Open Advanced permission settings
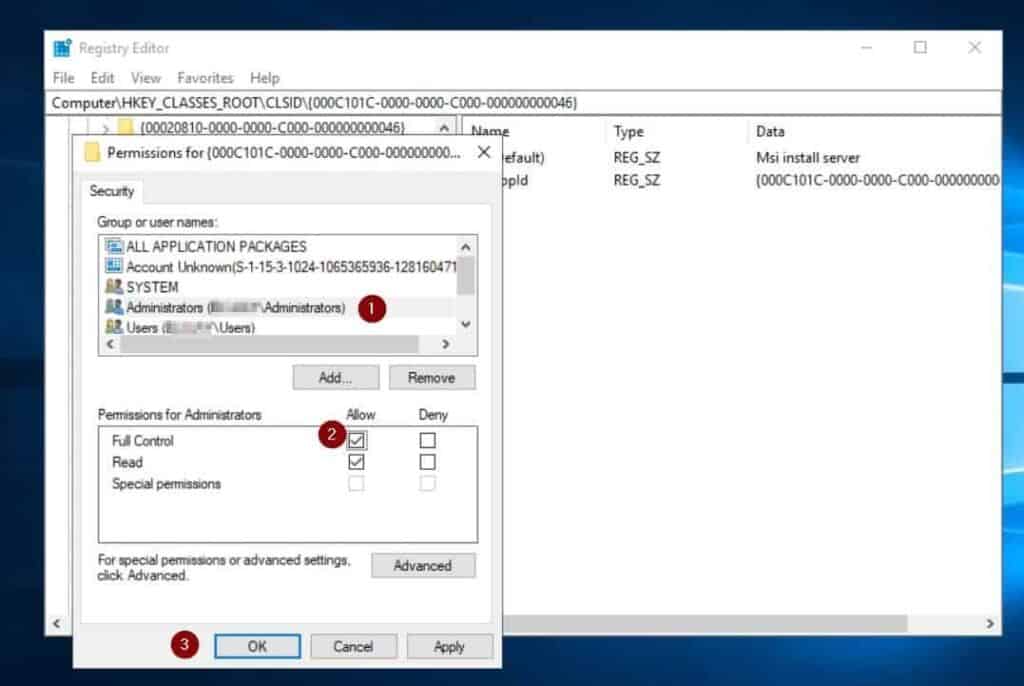 tap(423, 566)
